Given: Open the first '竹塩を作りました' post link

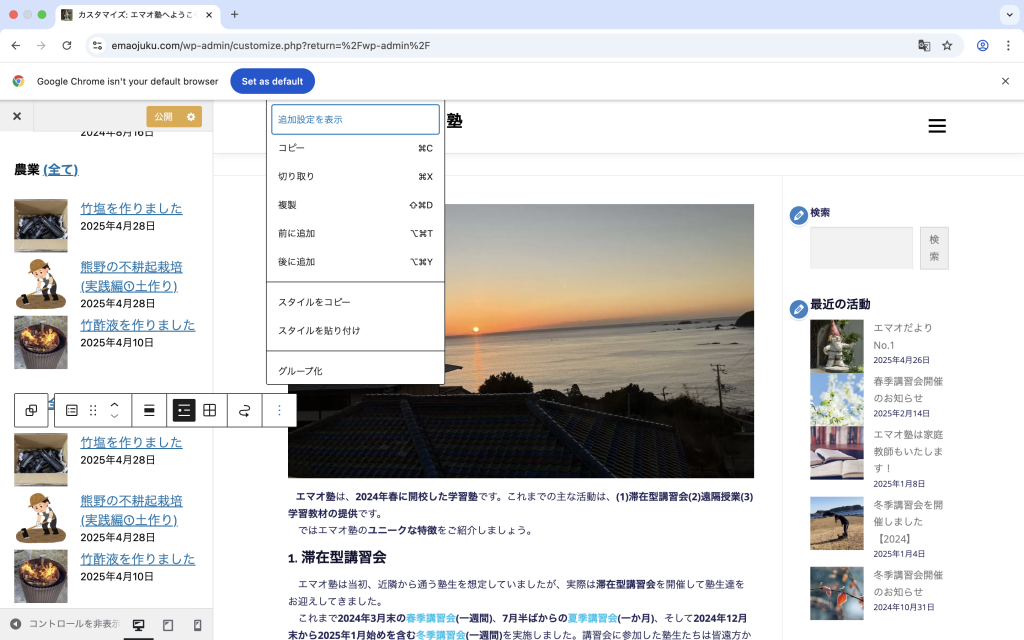Looking at the screenshot, I should point(131,208).
